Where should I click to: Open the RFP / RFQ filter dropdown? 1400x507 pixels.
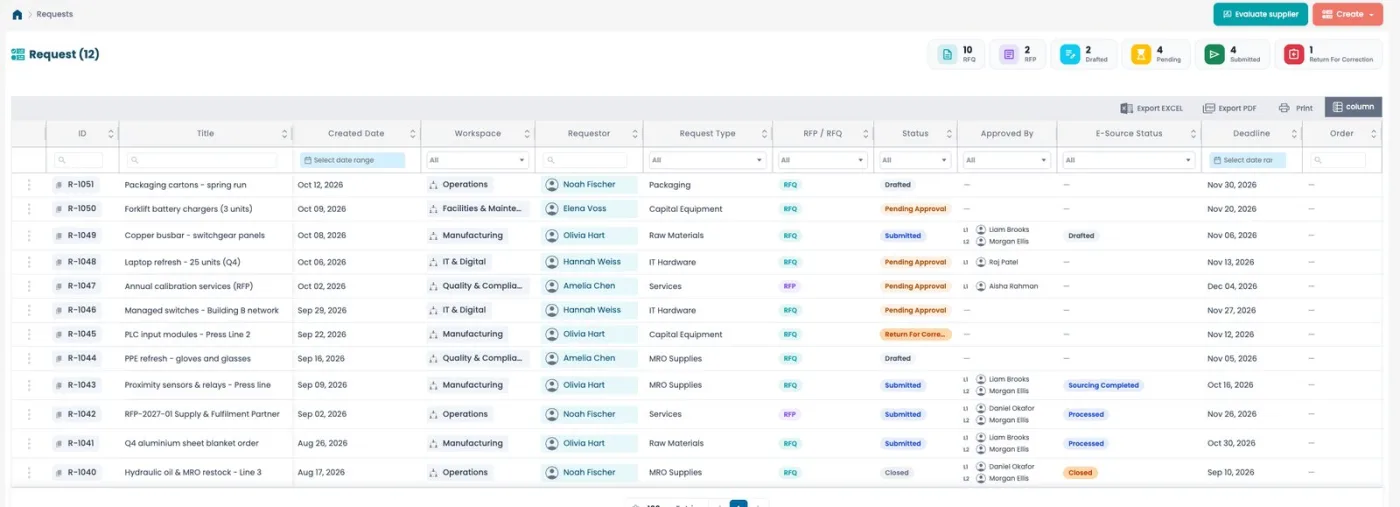[822, 160]
